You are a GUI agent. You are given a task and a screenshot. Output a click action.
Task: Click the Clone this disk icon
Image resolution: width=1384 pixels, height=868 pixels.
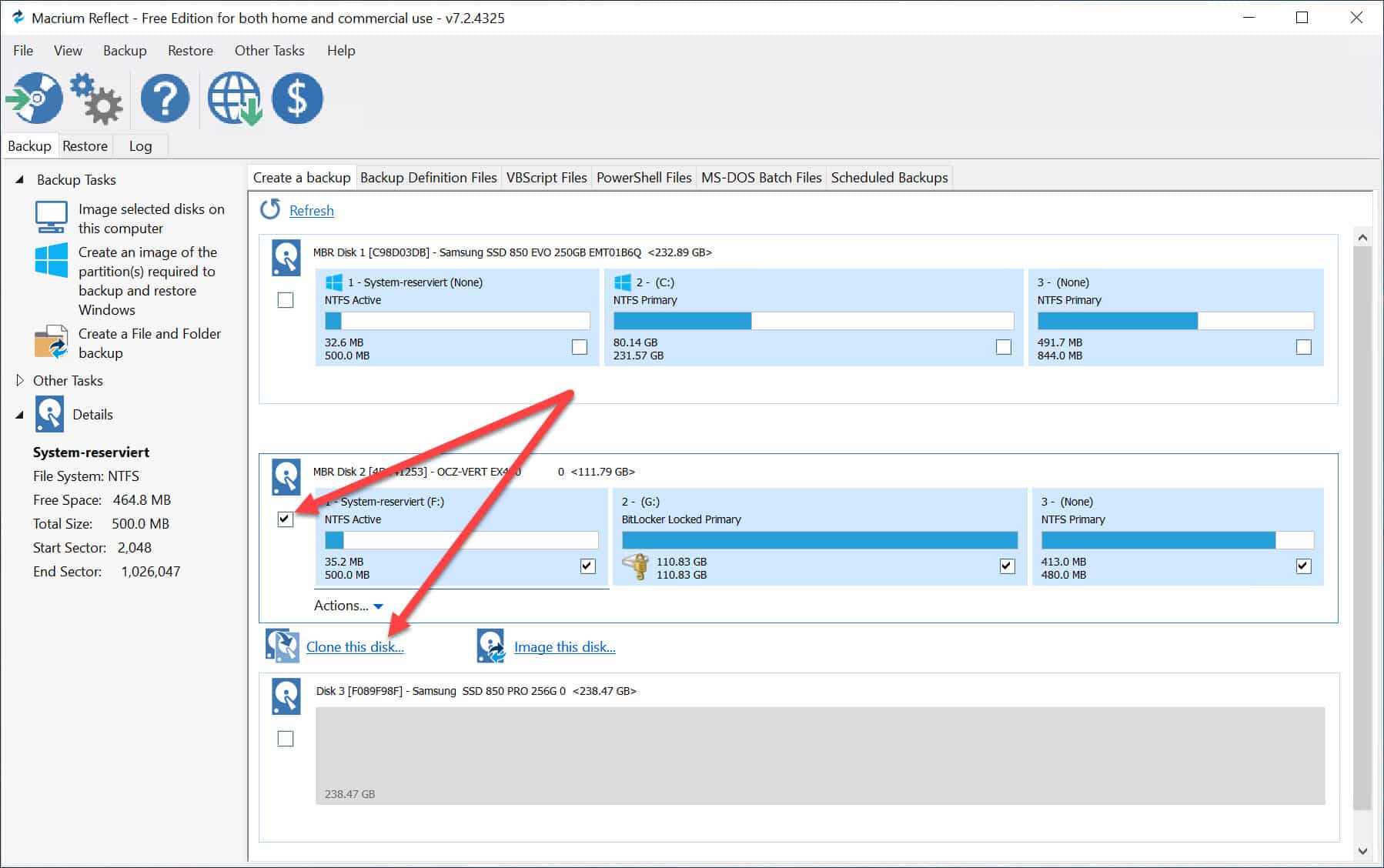(x=282, y=646)
